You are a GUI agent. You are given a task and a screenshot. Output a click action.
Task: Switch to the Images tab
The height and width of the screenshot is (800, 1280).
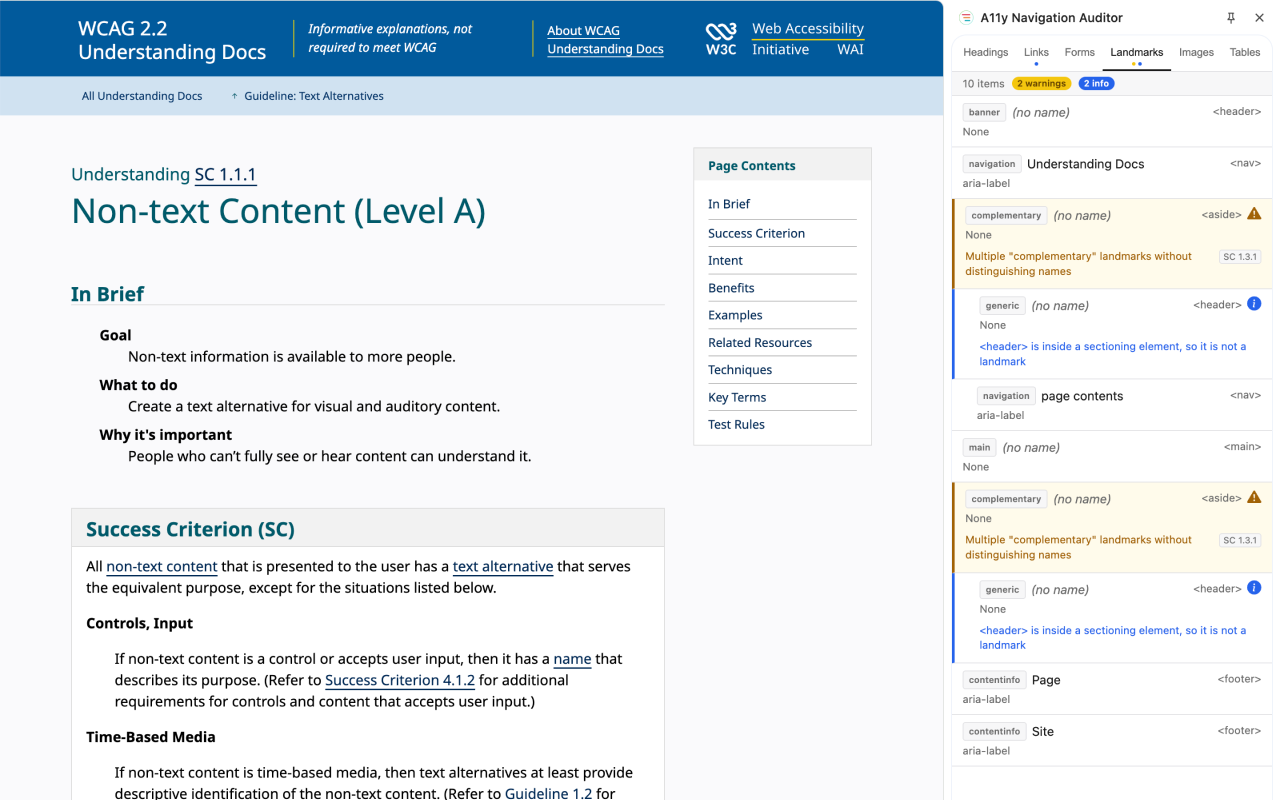point(1196,52)
